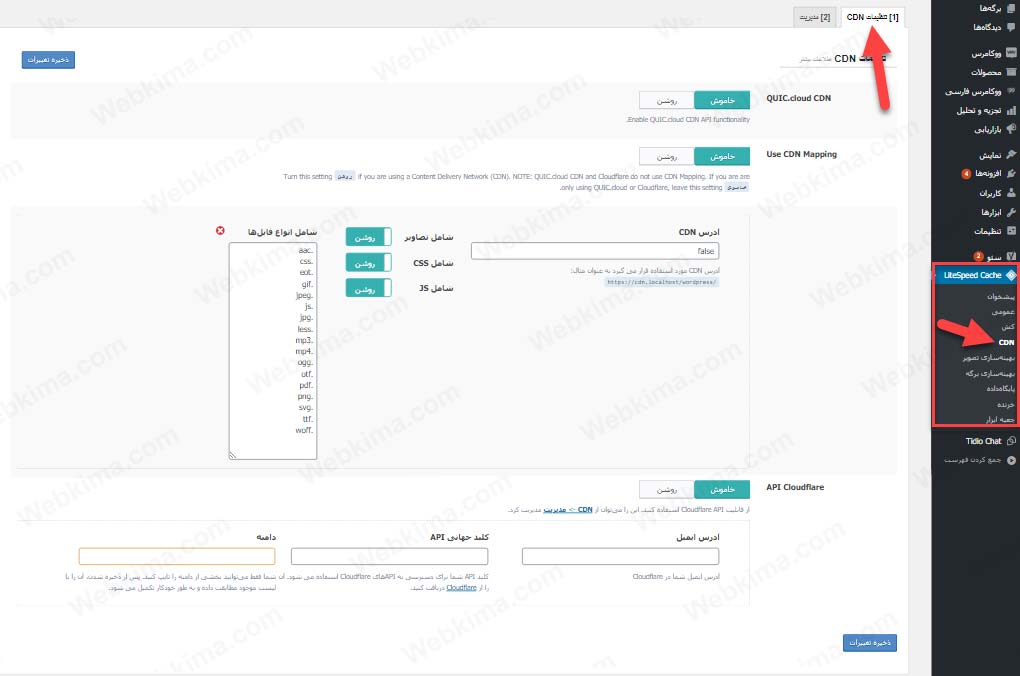Open the Tidio Chat sidebar icon
Viewport: 1020px width, 676px height.
[x=1011, y=441]
